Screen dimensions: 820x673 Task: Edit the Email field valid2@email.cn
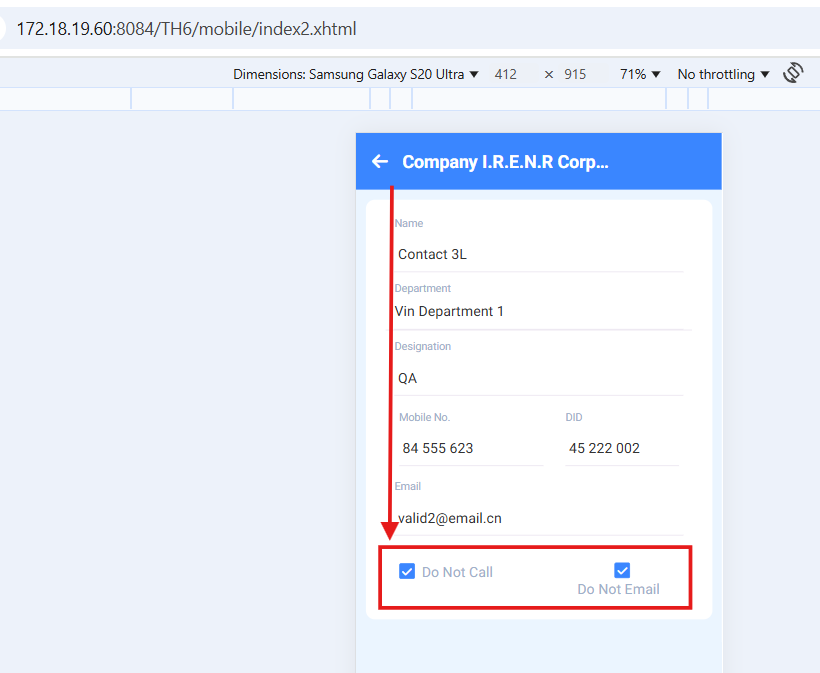539,518
